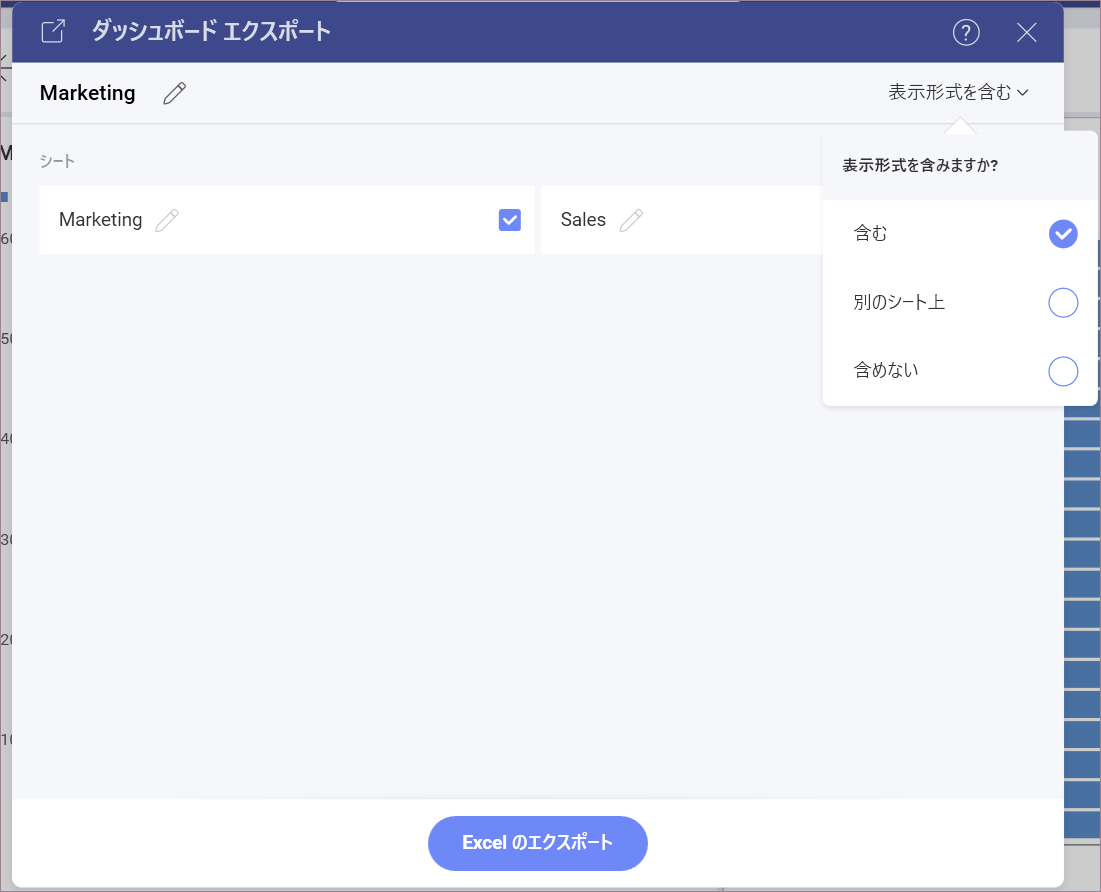Click the Excel のエクスポート button
1101x892 pixels.
(538, 843)
